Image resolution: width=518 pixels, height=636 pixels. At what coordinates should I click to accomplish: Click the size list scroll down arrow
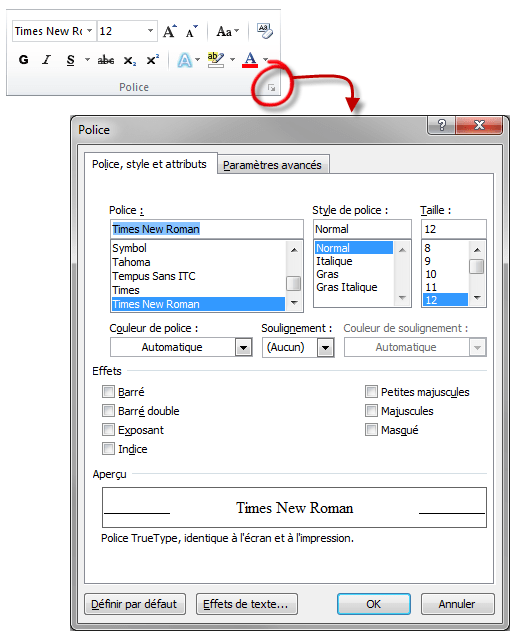point(477,298)
